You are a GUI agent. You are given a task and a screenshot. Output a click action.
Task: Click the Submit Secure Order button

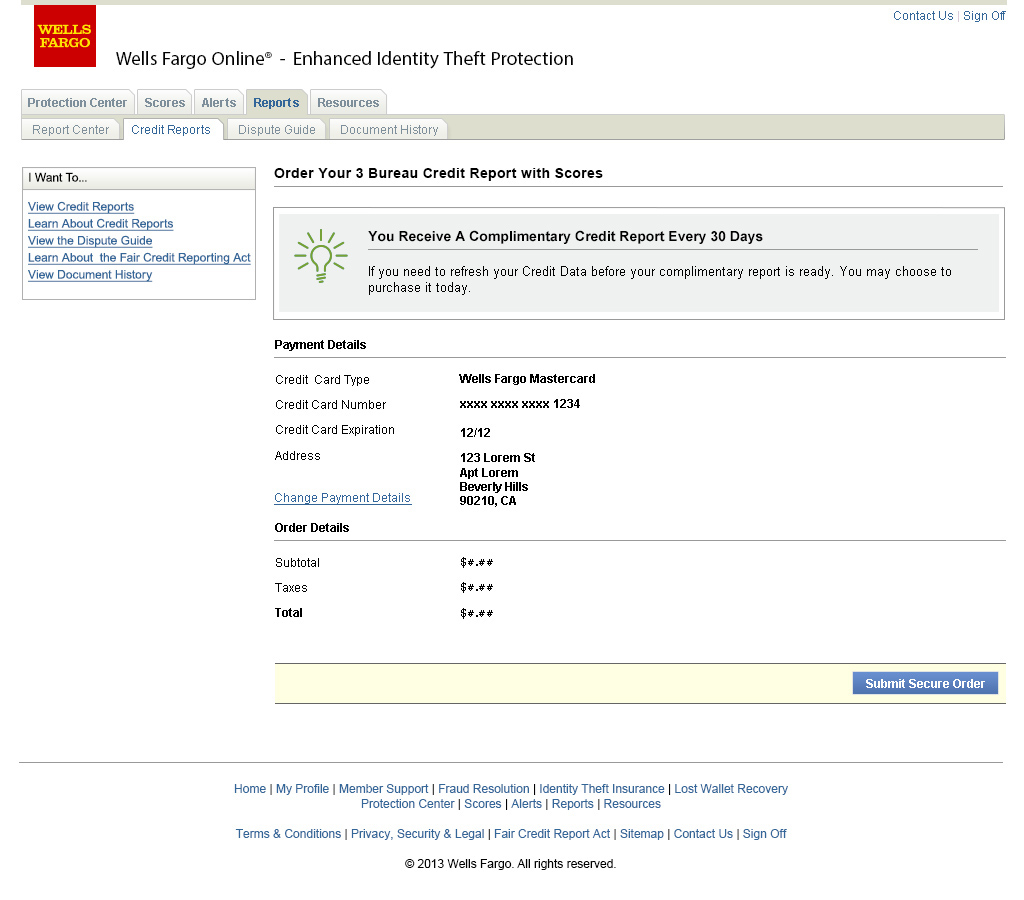(x=925, y=683)
